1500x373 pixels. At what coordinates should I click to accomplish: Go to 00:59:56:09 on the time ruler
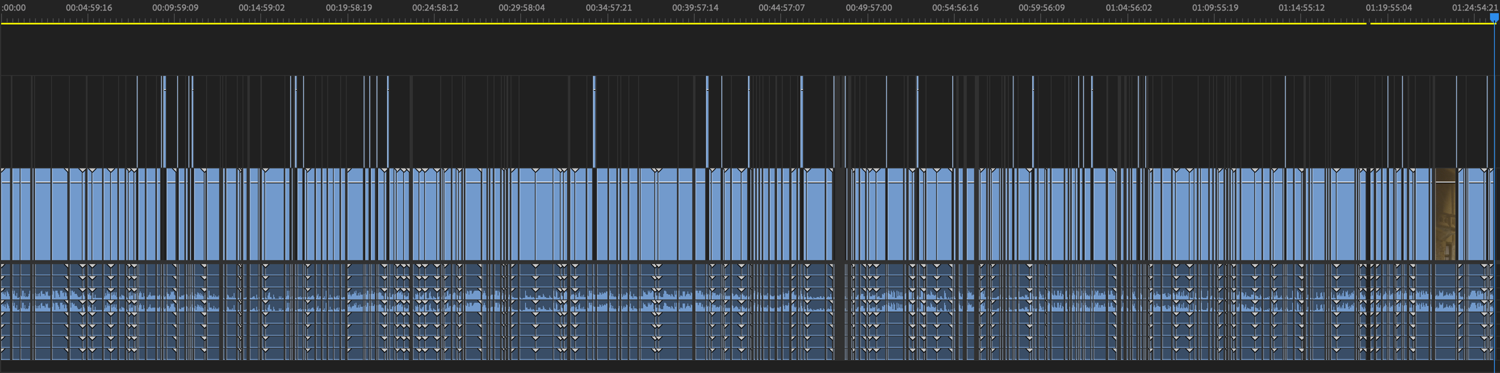(1042, 7)
